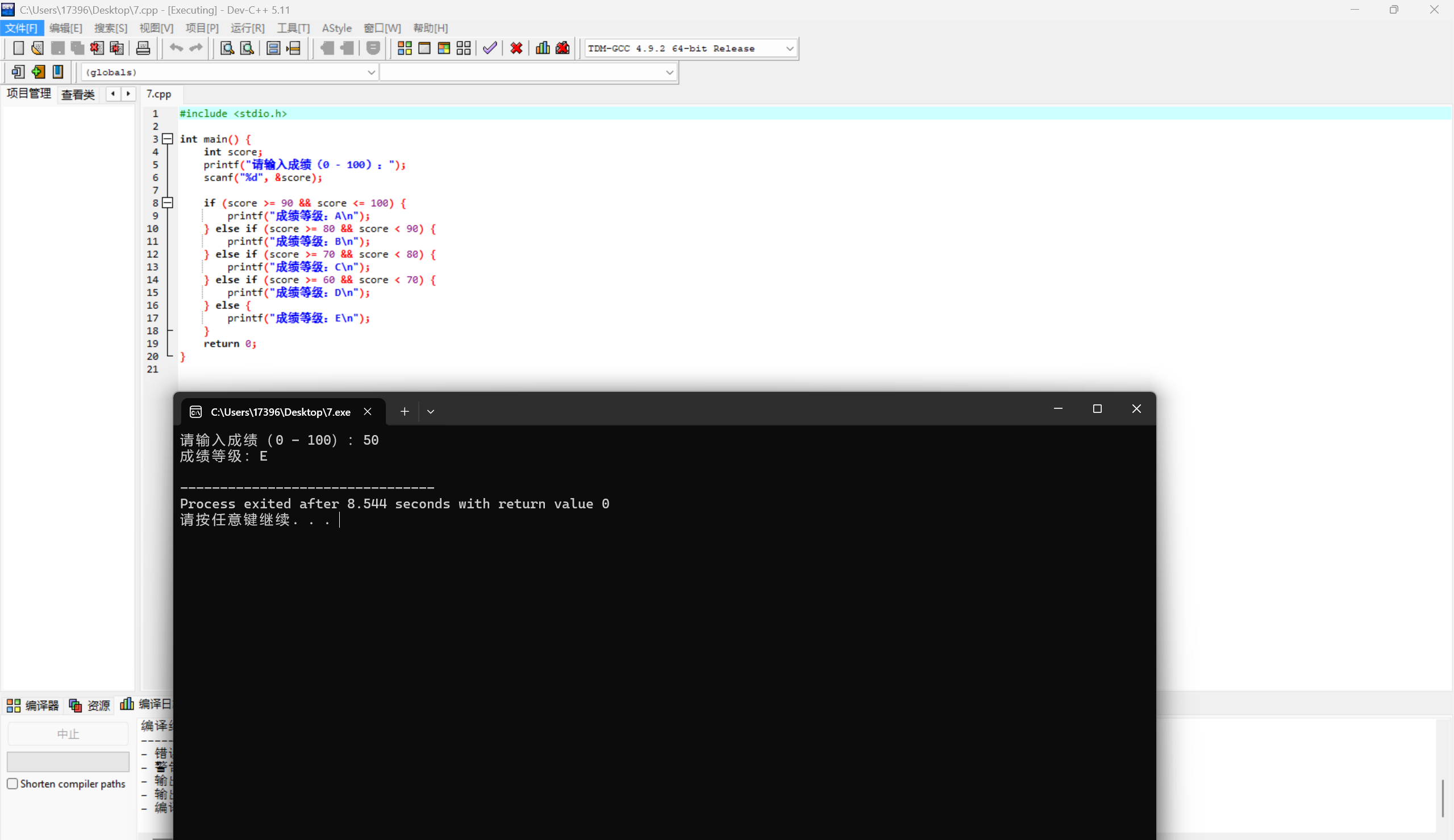Screen dimensions: 1454x840
Task: Add a new terminal tab with plus button
Action: (405, 411)
